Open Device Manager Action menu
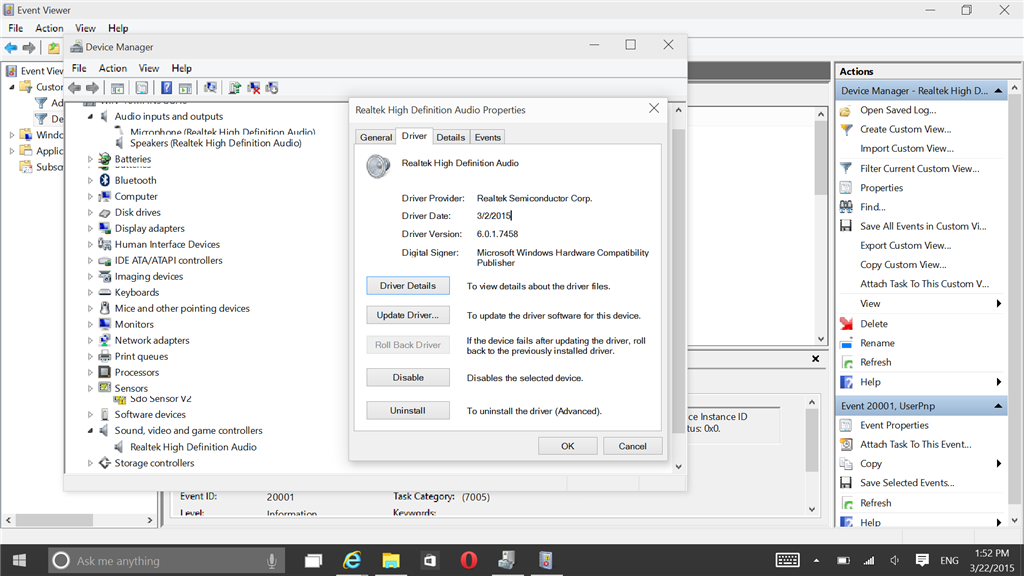Viewport: 1024px width, 576px height. click(113, 68)
